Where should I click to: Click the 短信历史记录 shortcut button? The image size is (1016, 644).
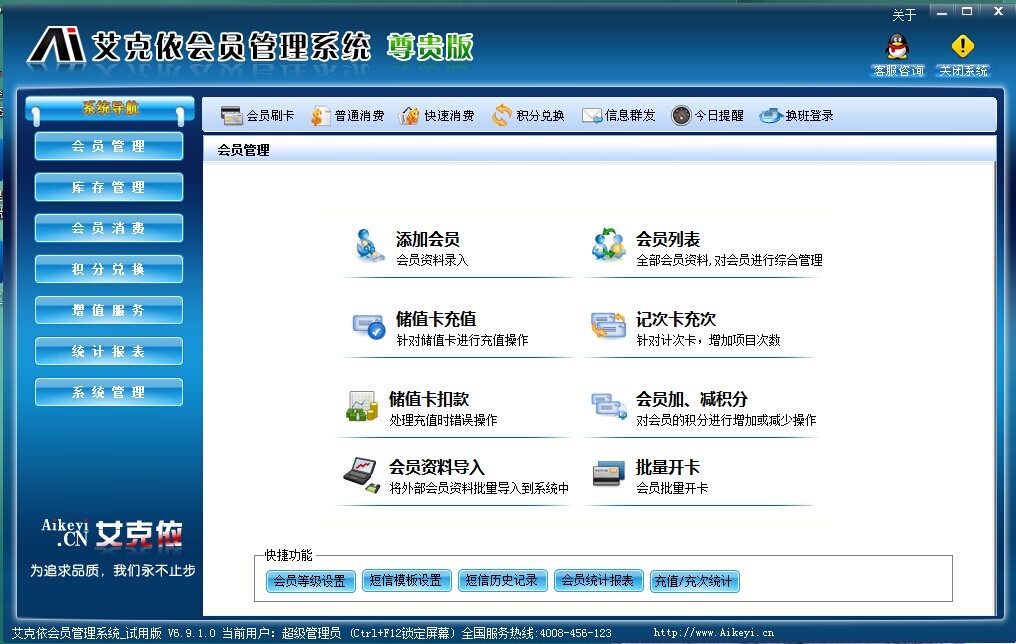502,581
